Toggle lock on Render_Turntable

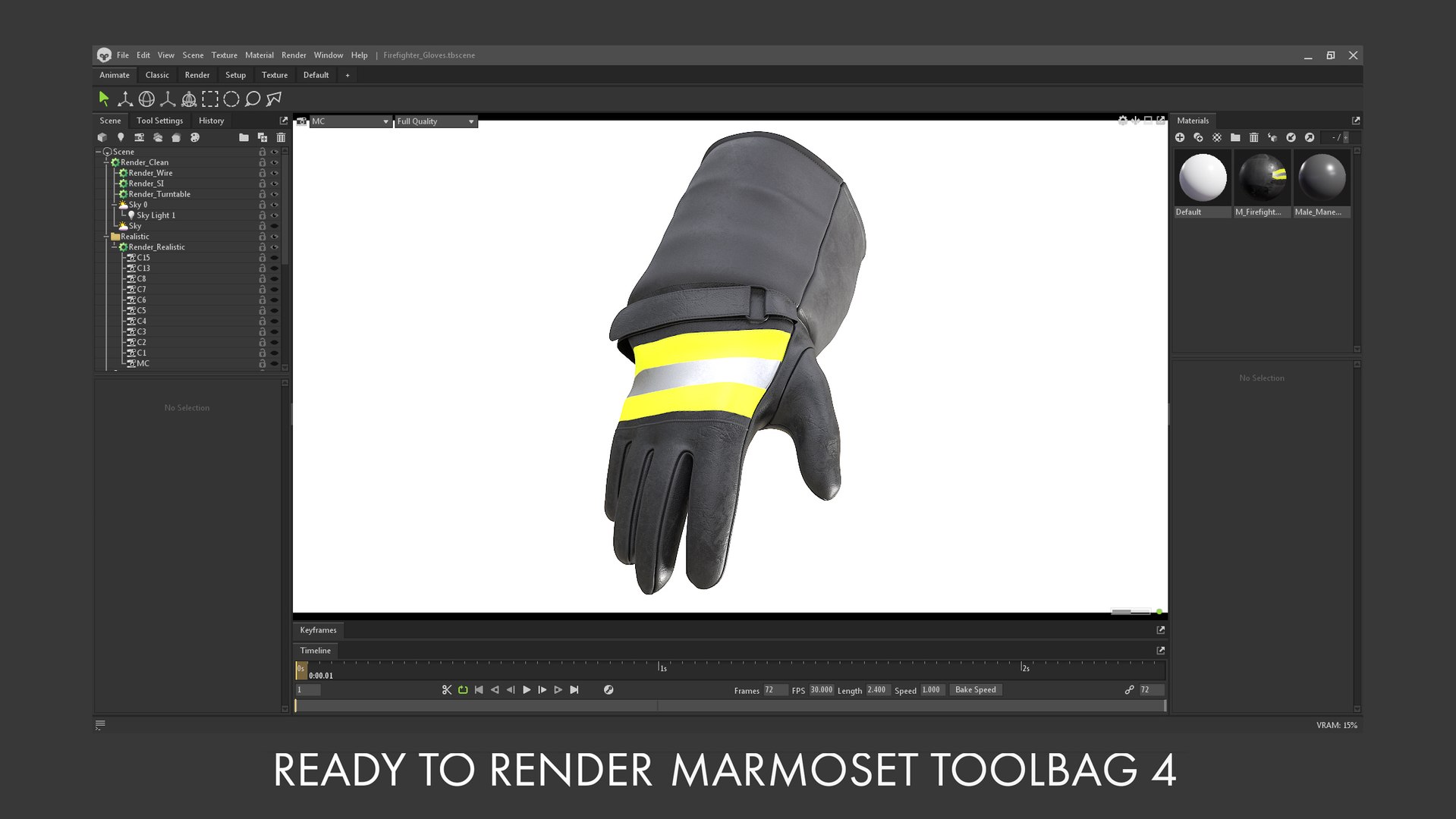point(263,194)
